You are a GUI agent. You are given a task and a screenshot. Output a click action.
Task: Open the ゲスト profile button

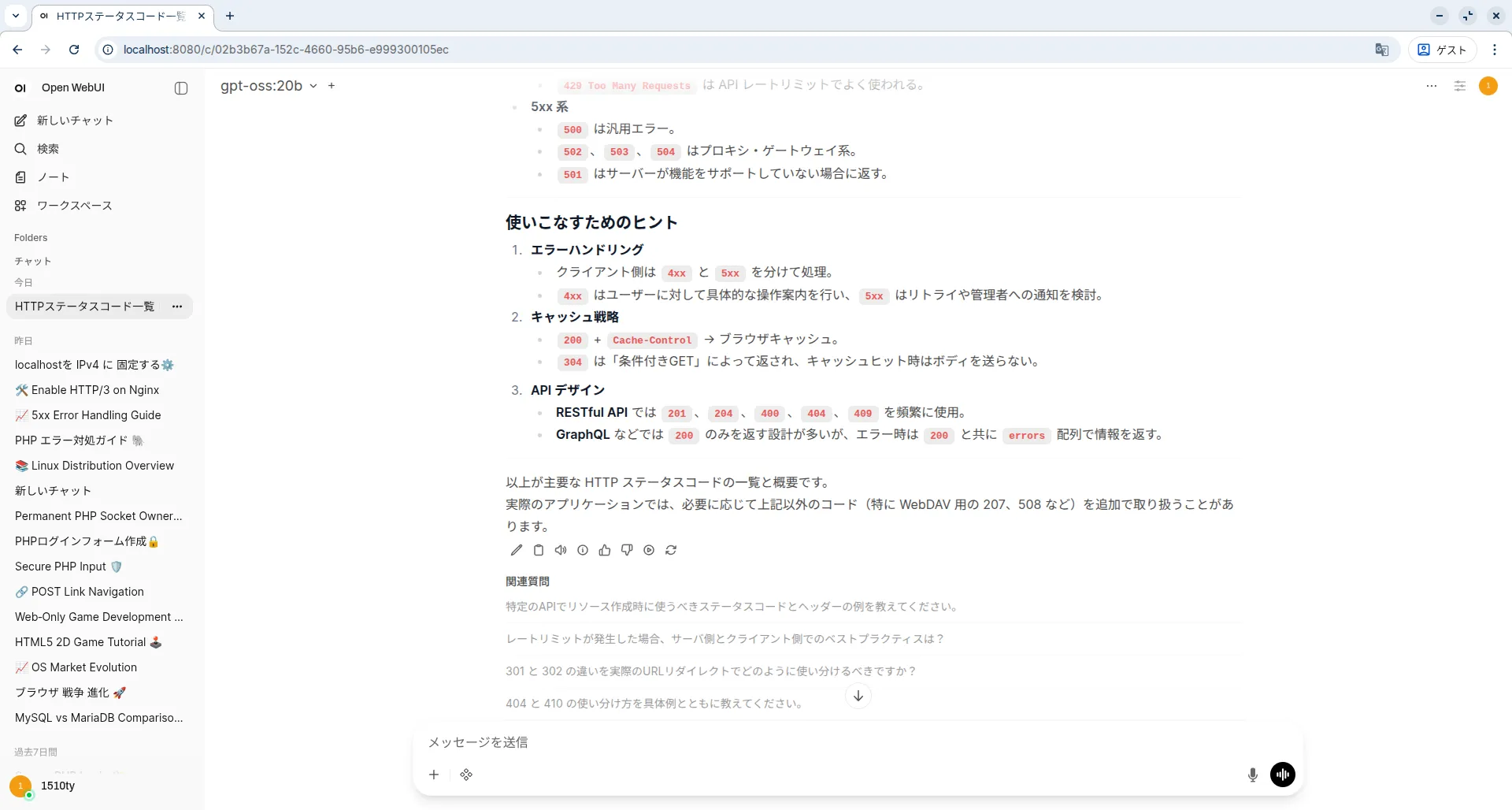pyautogui.click(x=1443, y=50)
